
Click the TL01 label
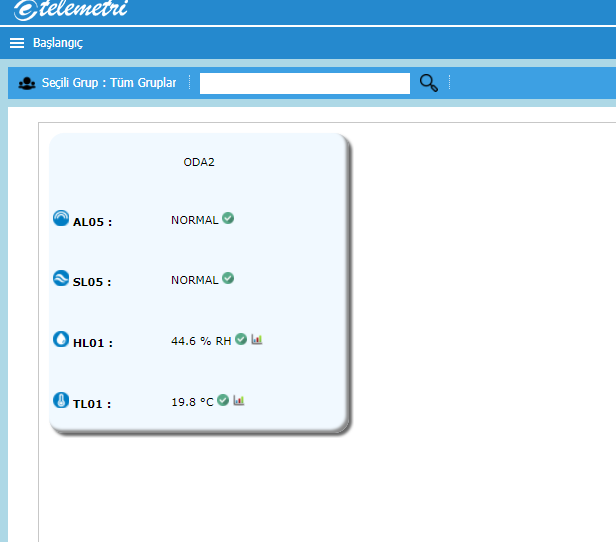tap(92, 404)
